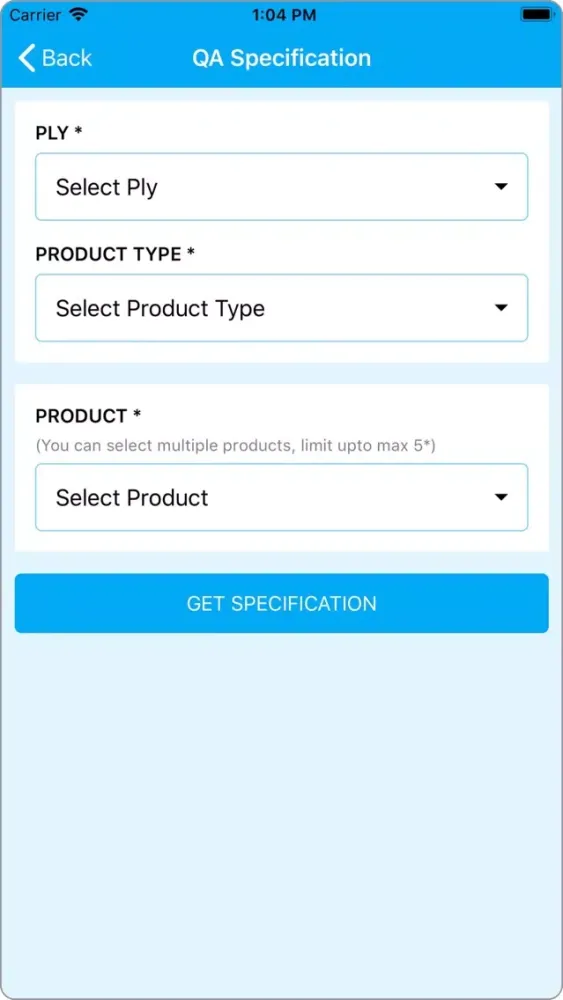Image resolution: width=563 pixels, height=1000 pixels.
Task: Click the QA Specification title
Action: pyautogui.click(x=281, y=58)
